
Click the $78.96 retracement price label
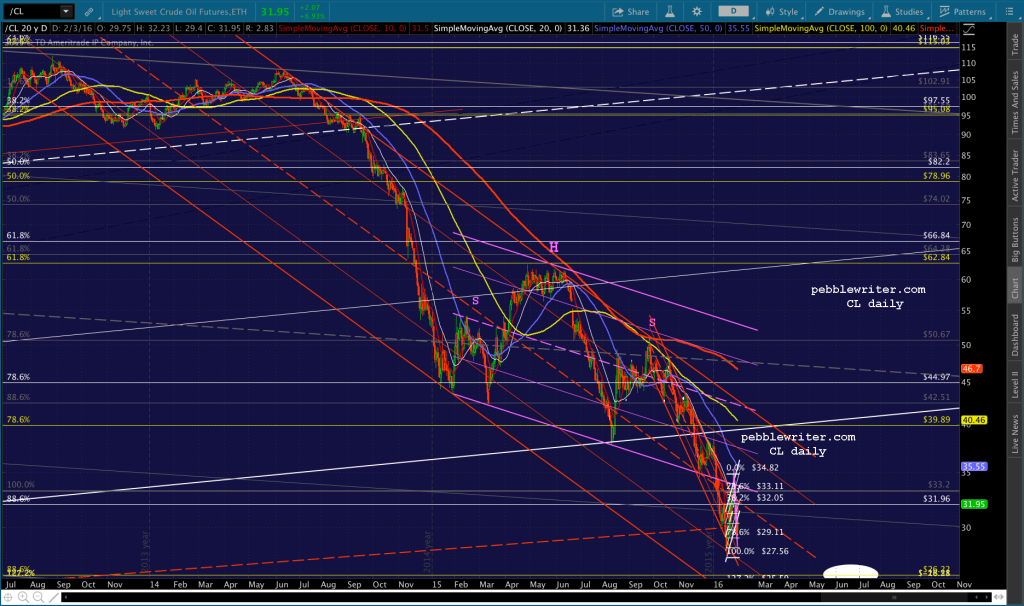click(936, 176)
